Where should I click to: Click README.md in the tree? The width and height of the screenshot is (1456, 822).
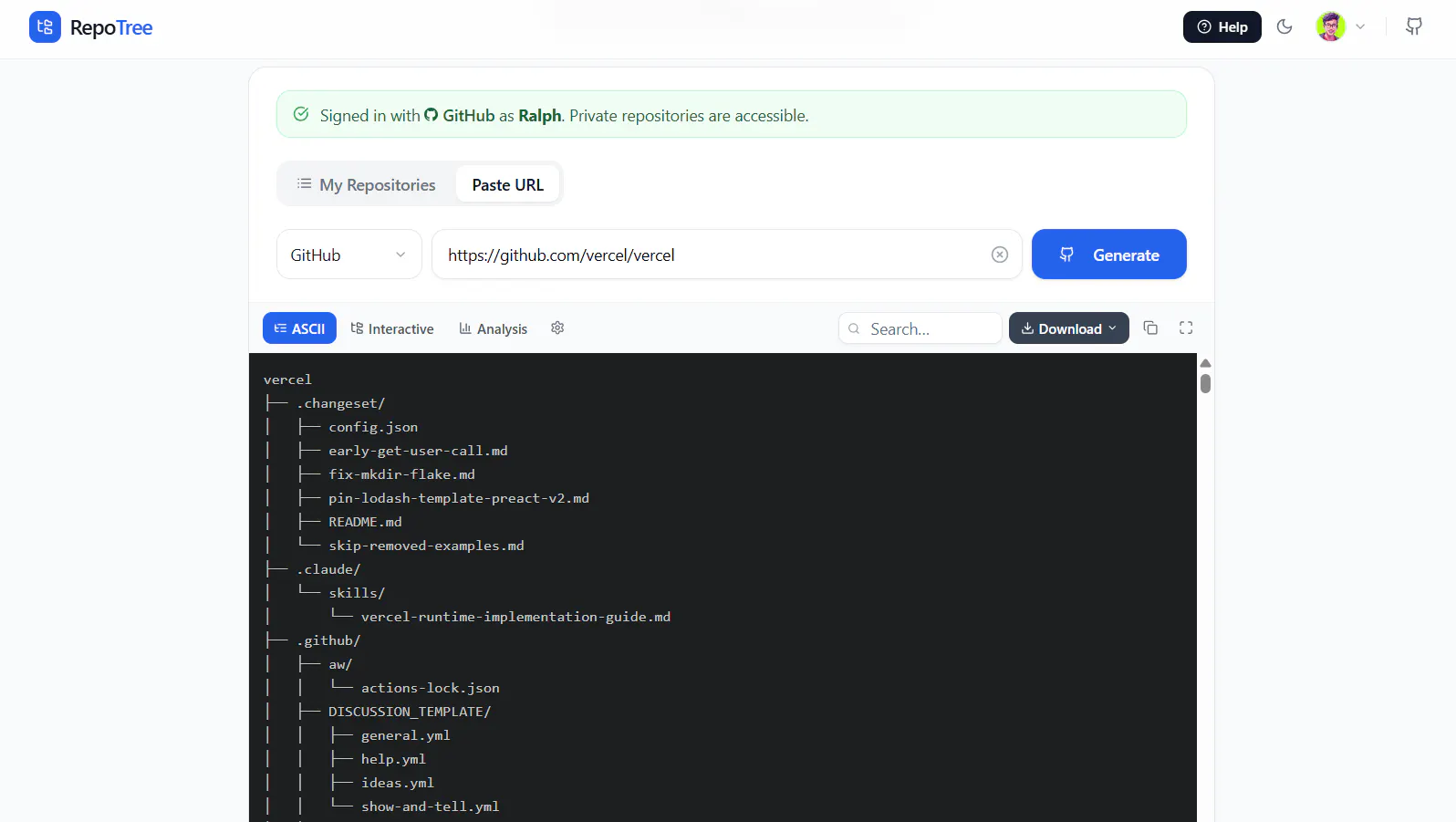point(365,522)
